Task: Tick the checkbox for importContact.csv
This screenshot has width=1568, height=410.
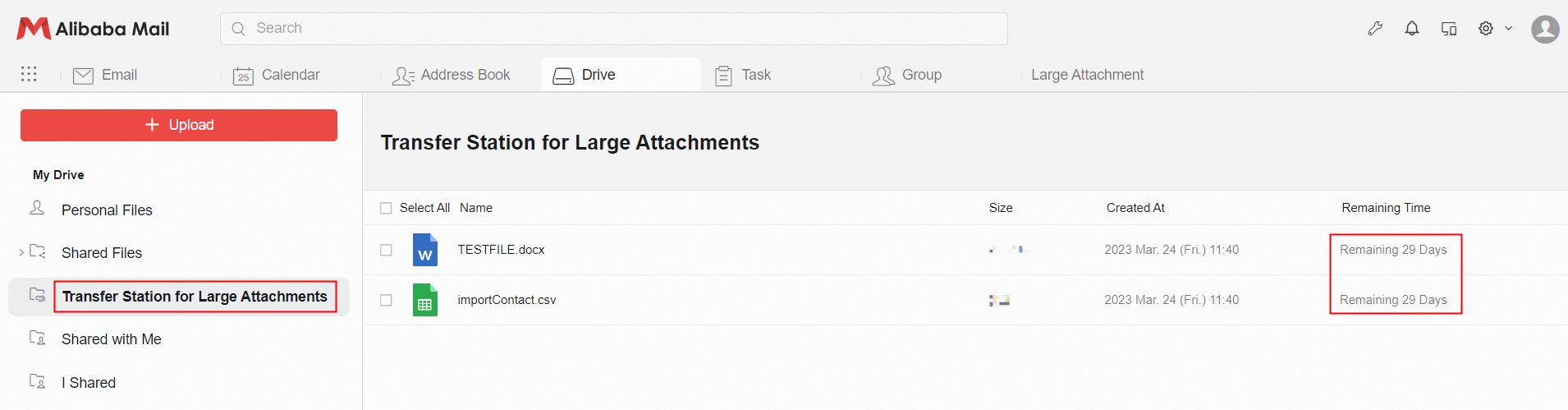Action: [386, 300]
